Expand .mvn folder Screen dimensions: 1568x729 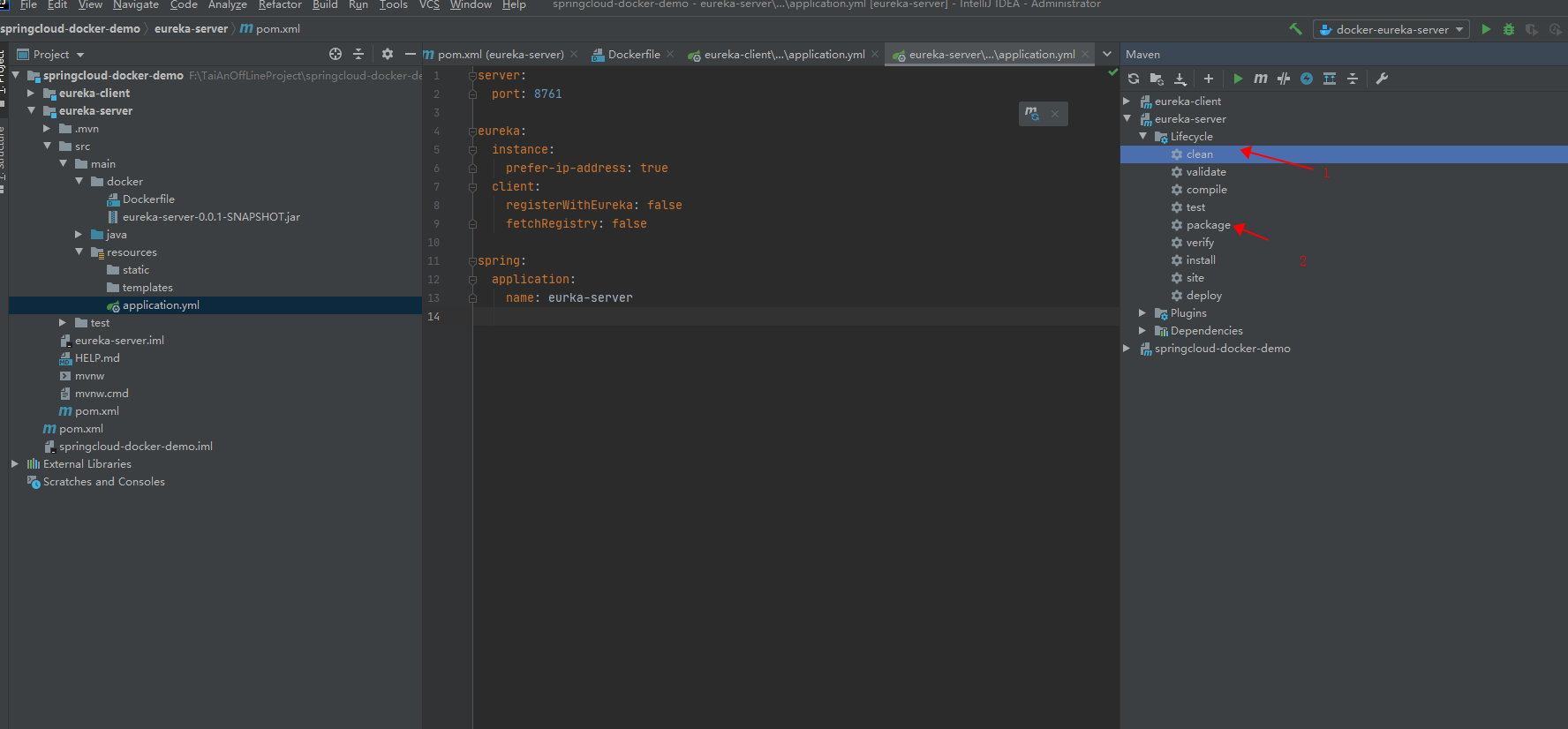48,128
